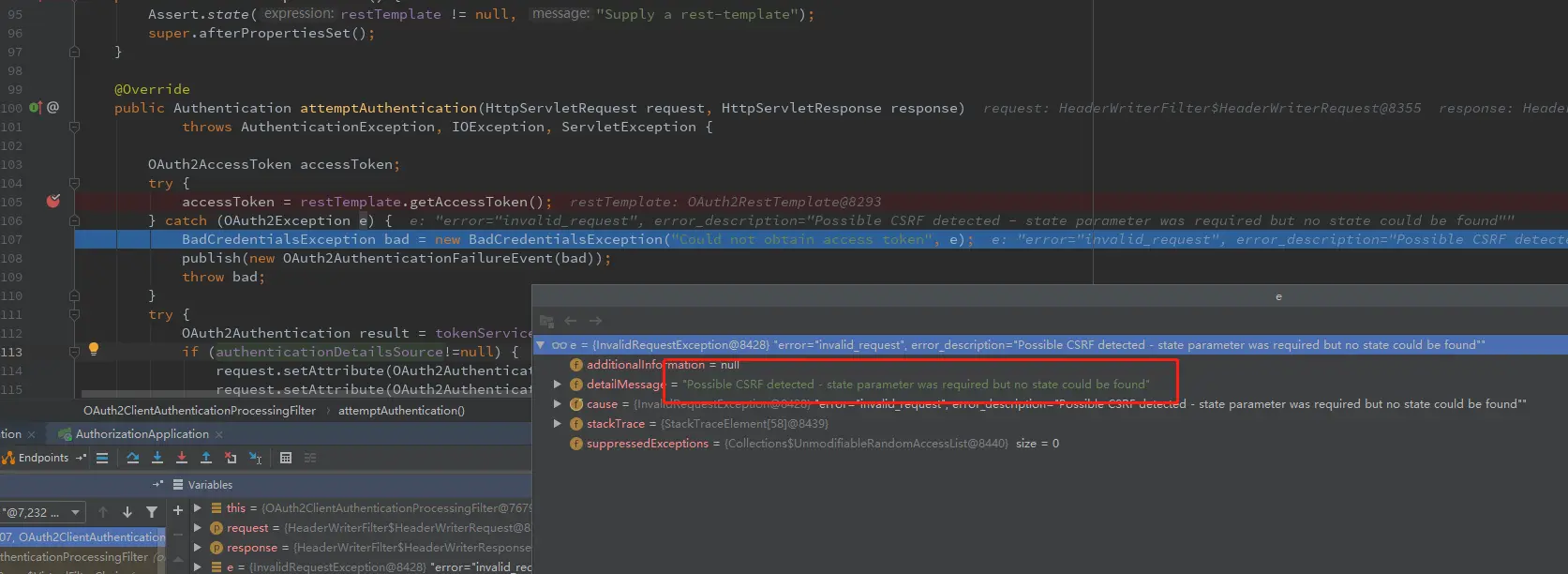Expand the cause field

pos(558,404)
